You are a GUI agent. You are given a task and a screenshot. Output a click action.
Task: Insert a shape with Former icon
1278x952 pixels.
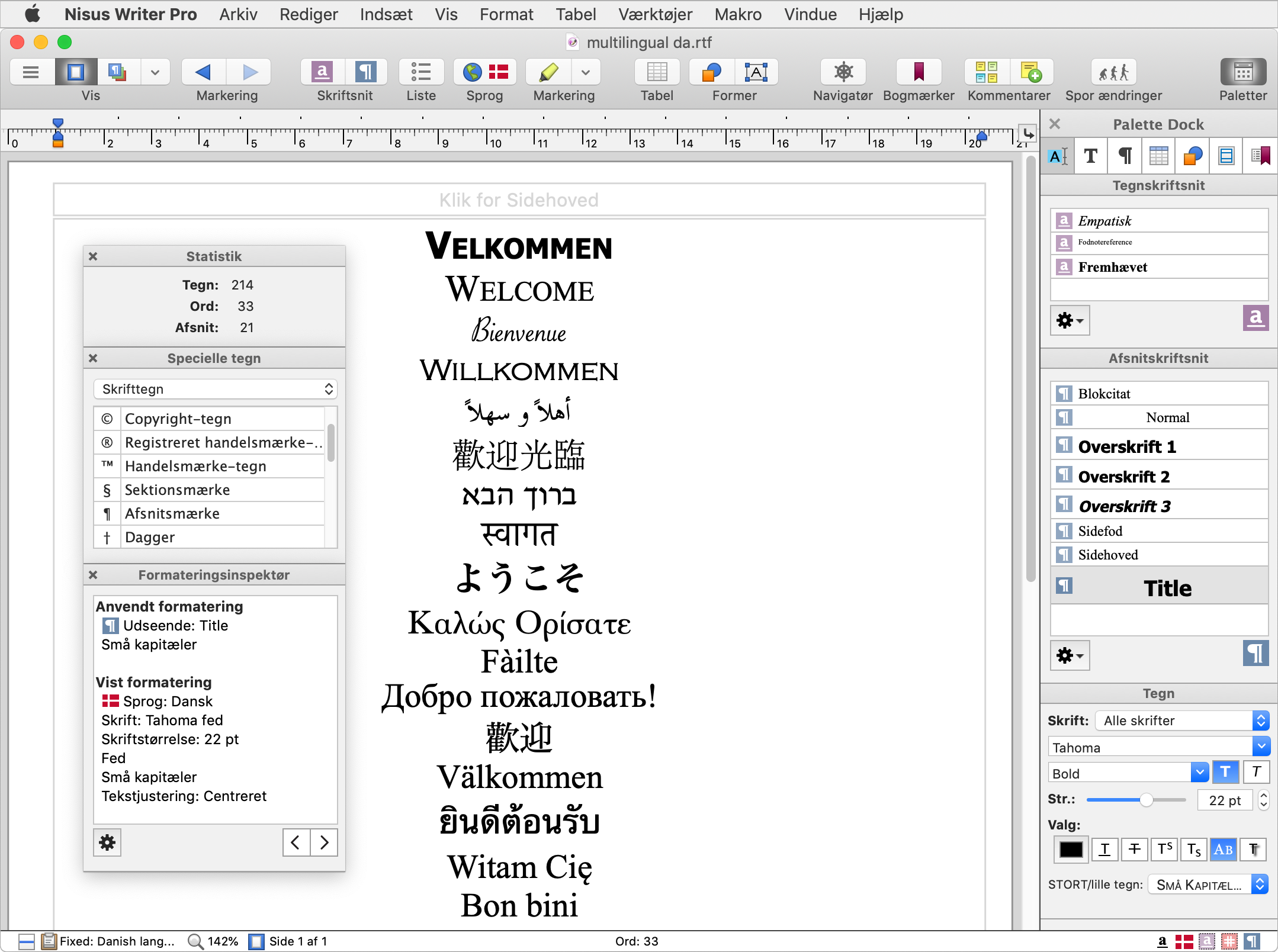click(712, 72)
